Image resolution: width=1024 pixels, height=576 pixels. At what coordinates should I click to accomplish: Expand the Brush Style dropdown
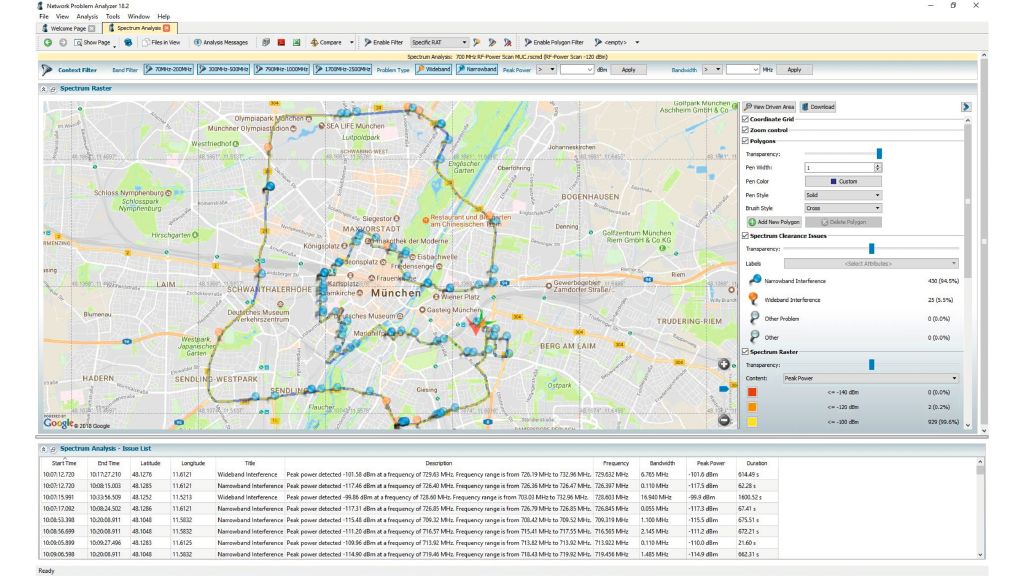pyautogui.click(x=842, y=208)
